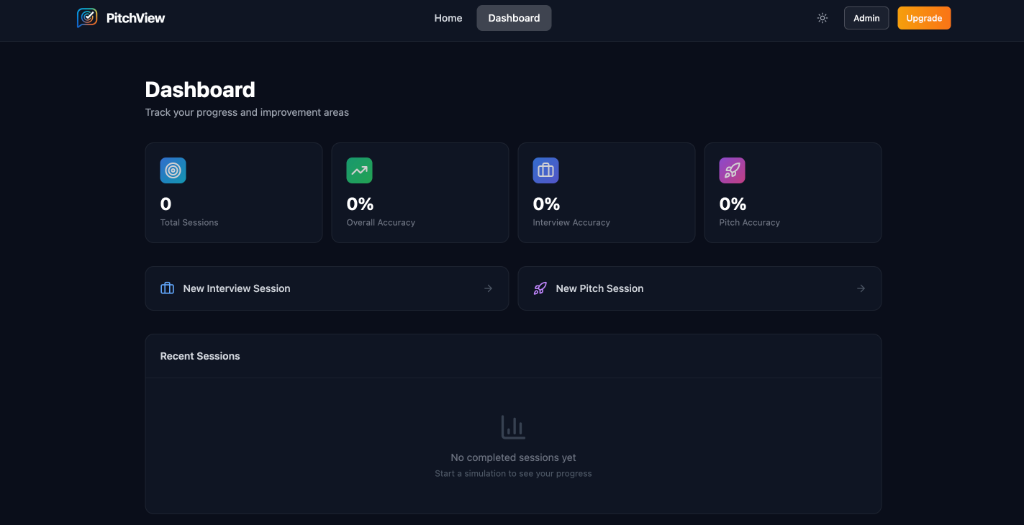Click the Overall Accuracy label
The width and height of the screenshot is (1024, 525).
pos(381,223)
